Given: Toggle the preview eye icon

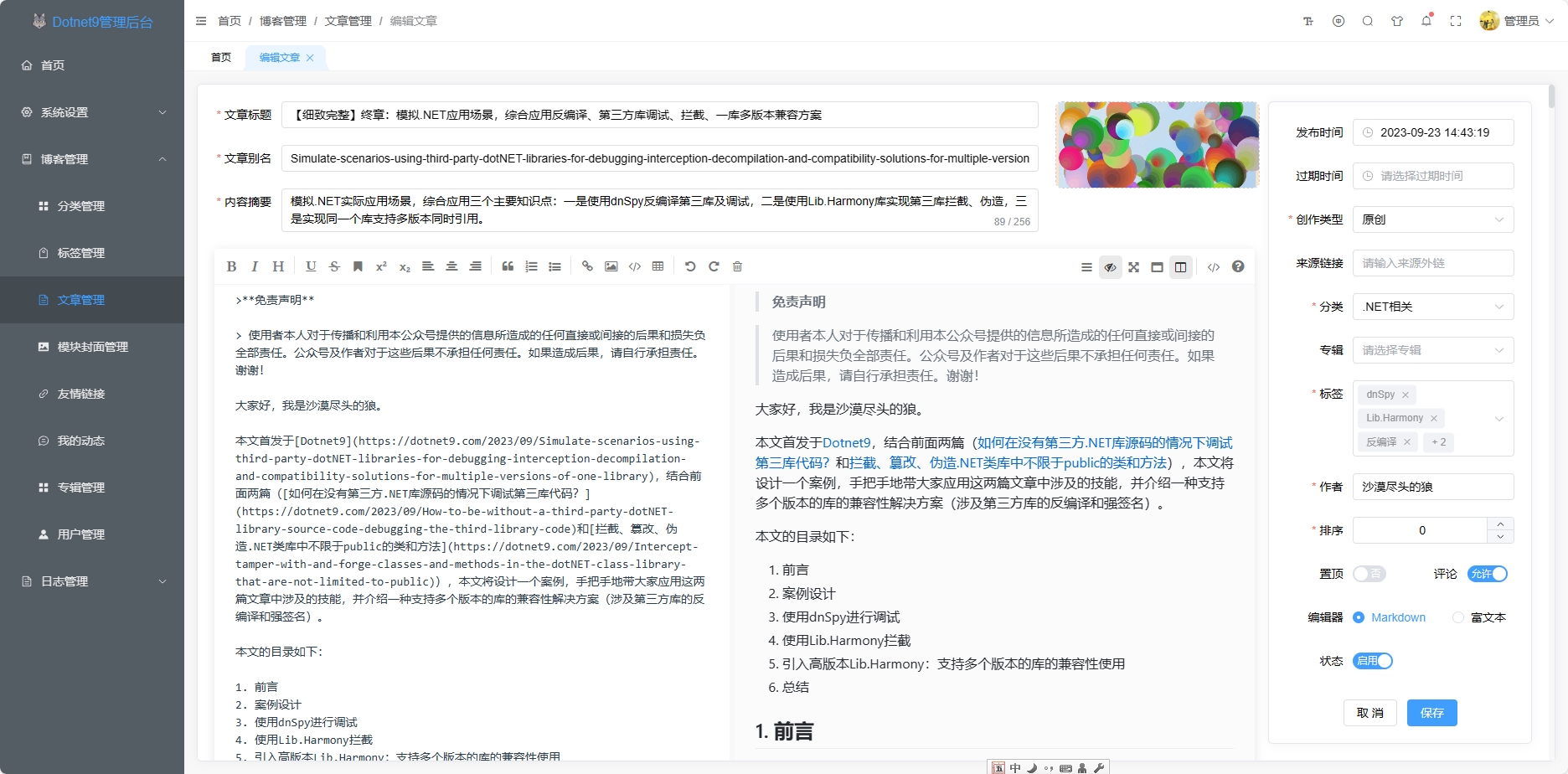Looking at the screenshot, I should point(1110,267).
